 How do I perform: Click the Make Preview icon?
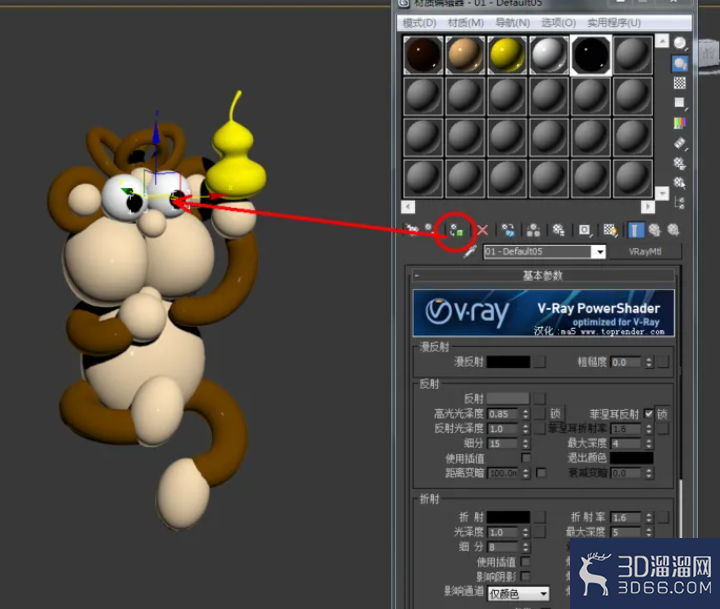680,143
